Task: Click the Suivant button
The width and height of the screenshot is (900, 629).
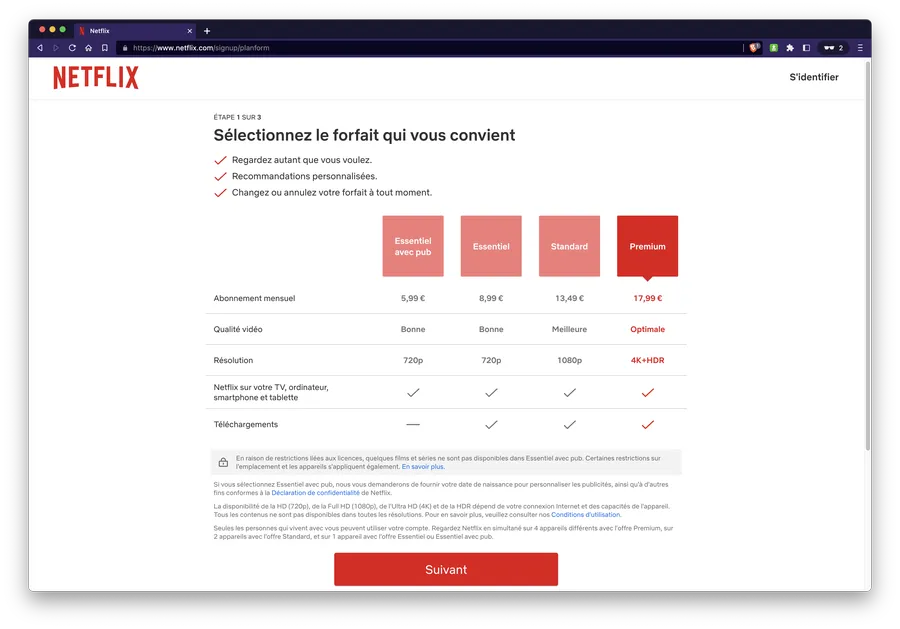Action: click(x=446, y=569)
